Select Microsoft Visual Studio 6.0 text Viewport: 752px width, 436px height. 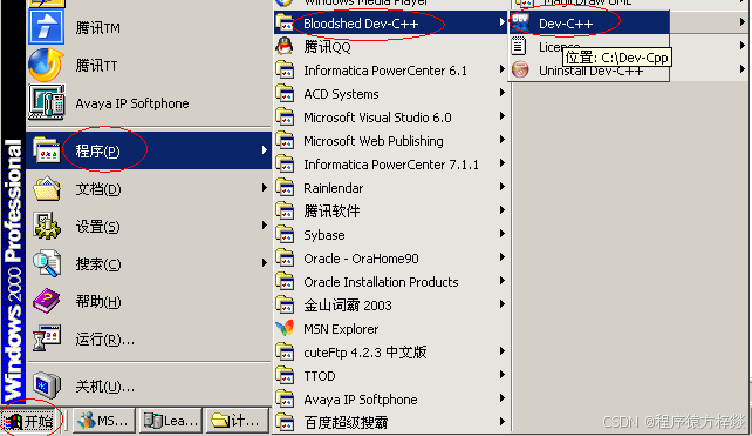377,117
